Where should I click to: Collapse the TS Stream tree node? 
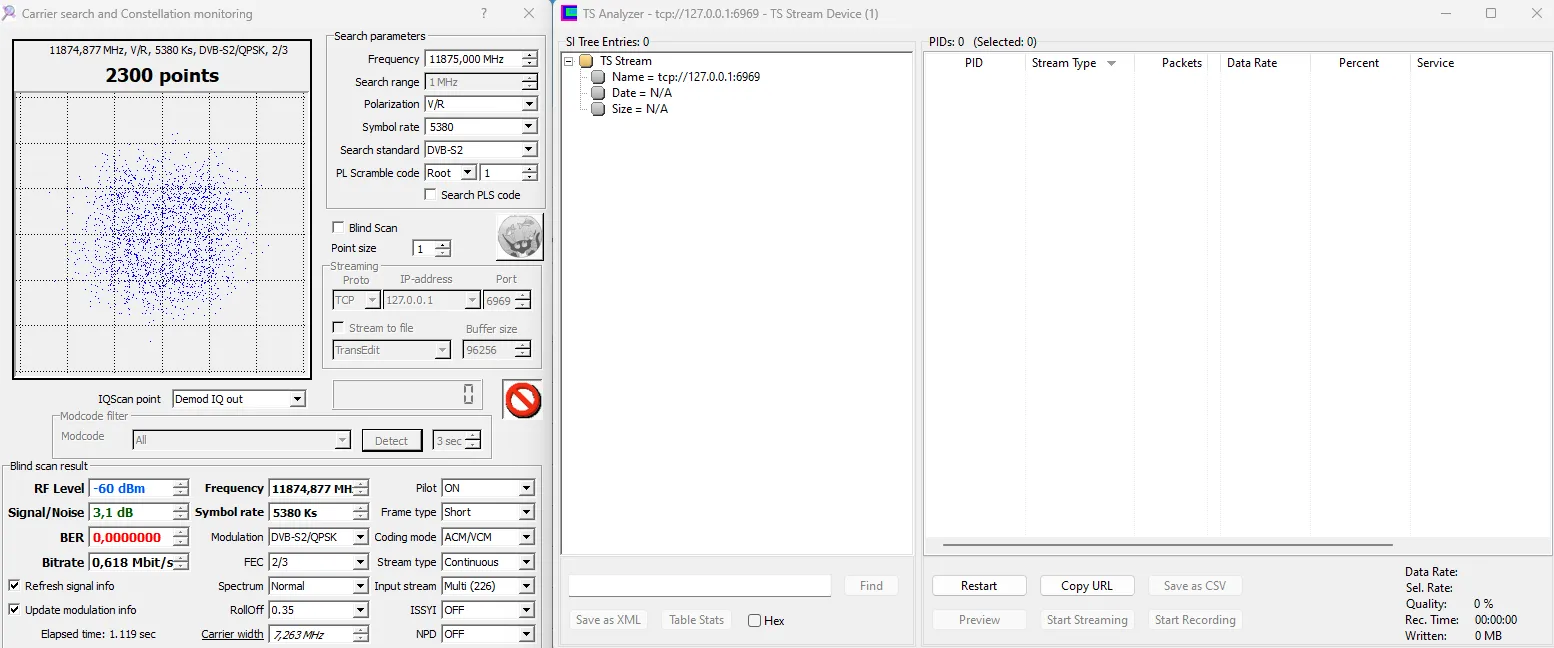[569, 61]
